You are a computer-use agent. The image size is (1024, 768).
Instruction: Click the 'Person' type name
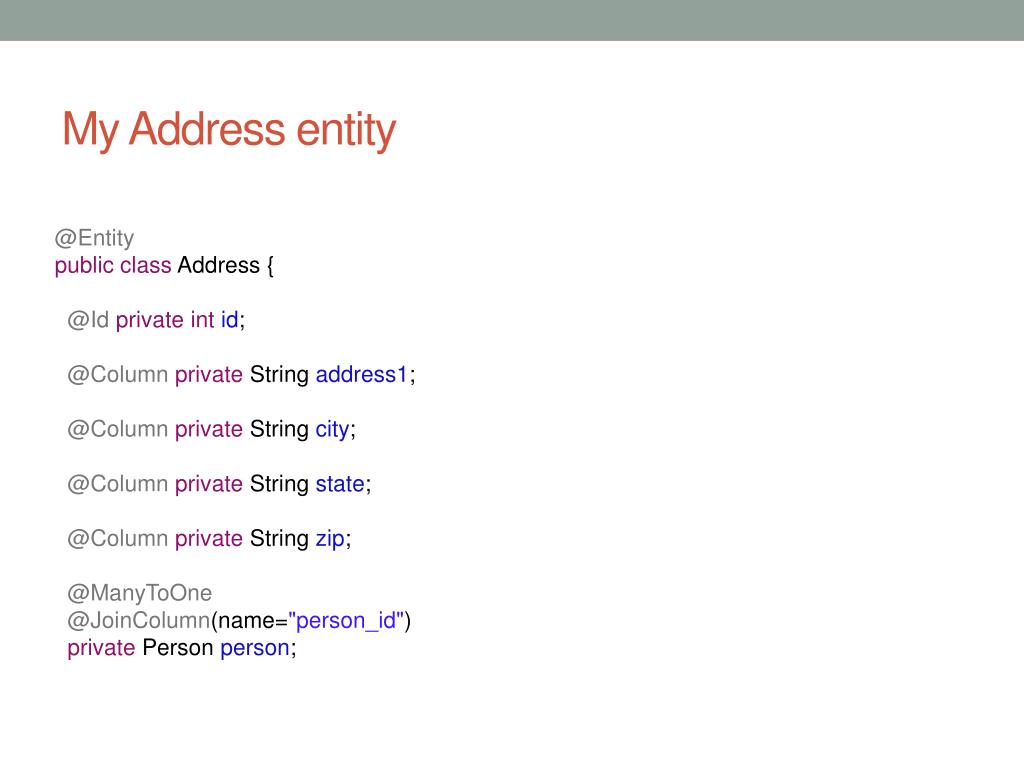(x=178, y=648)
